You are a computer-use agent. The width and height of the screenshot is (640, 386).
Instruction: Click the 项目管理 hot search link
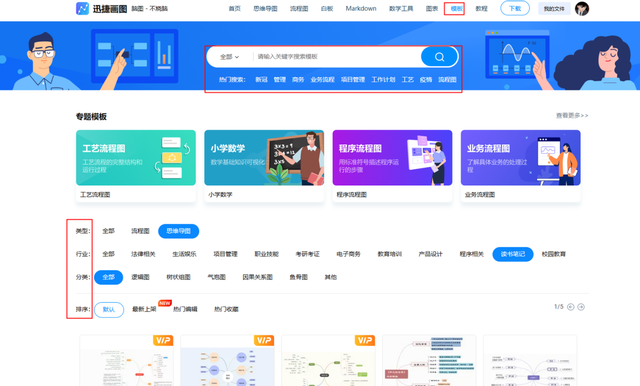pyautogui.click(x=353, y=80)
